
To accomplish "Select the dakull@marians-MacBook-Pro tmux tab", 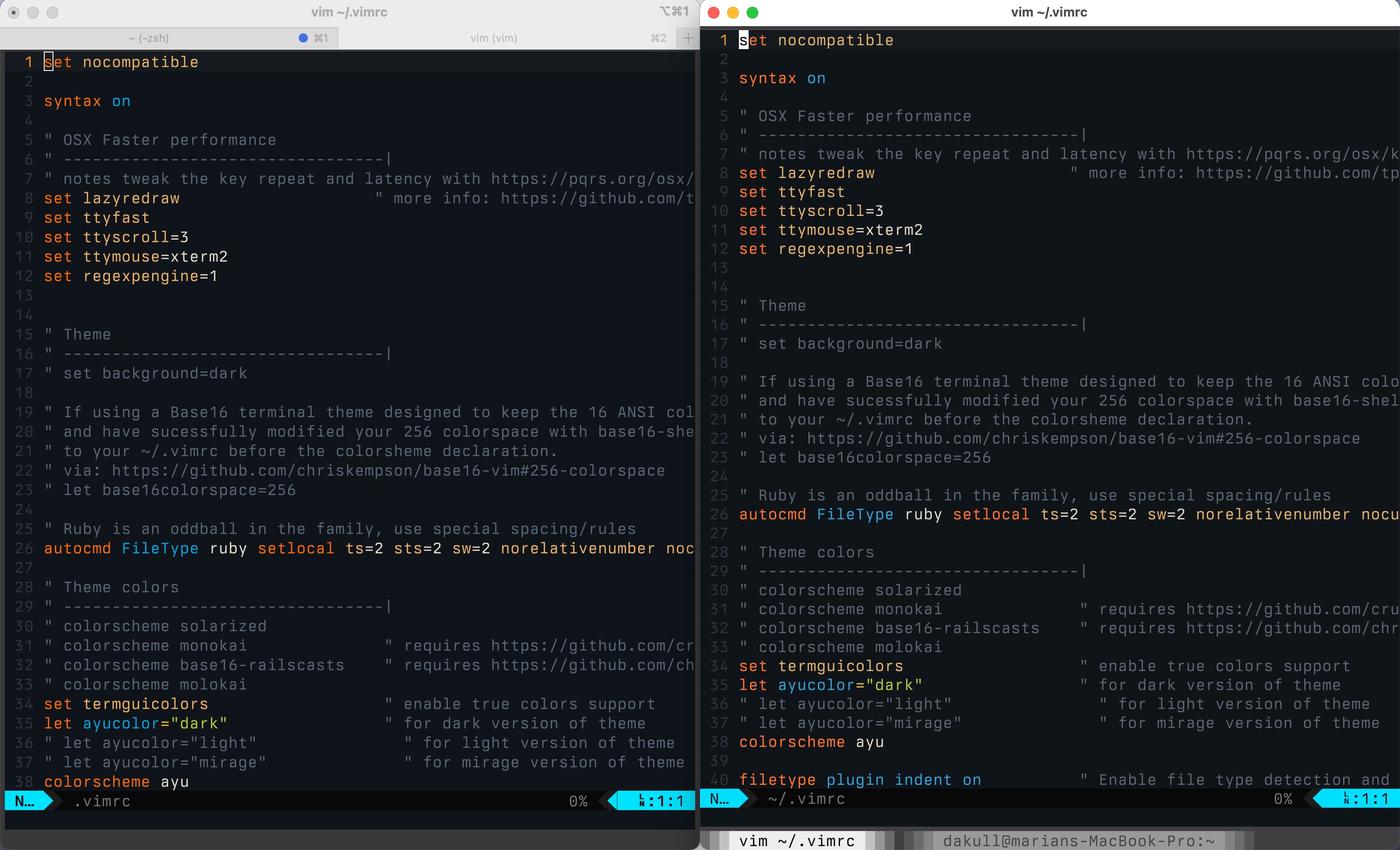I will click(x=1078, y=841).
